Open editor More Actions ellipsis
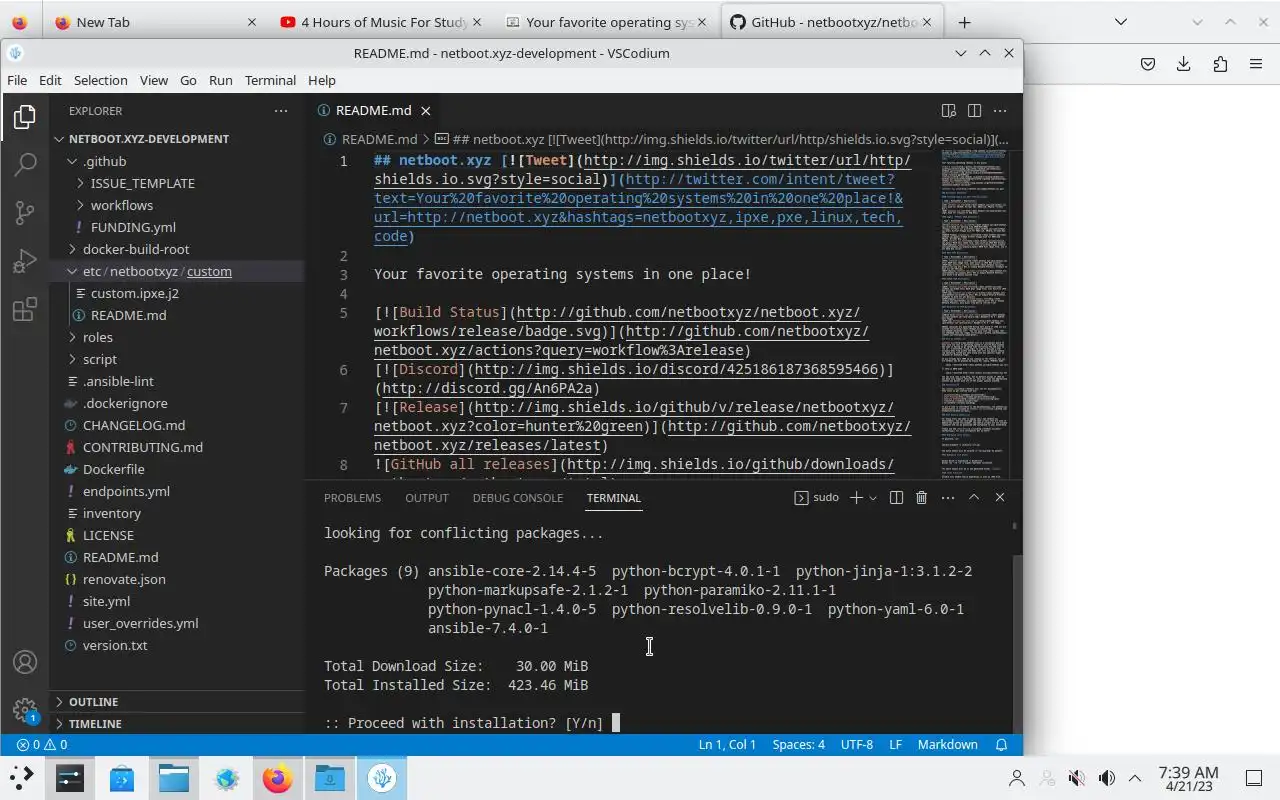The width and height of the screenshot is (1280, 800). tap(1001, 111)
